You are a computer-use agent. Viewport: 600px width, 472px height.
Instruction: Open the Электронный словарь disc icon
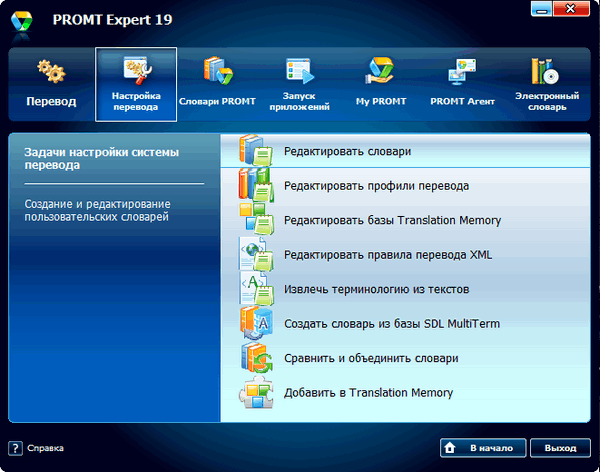pyautogui.click(x=545, y=71)
